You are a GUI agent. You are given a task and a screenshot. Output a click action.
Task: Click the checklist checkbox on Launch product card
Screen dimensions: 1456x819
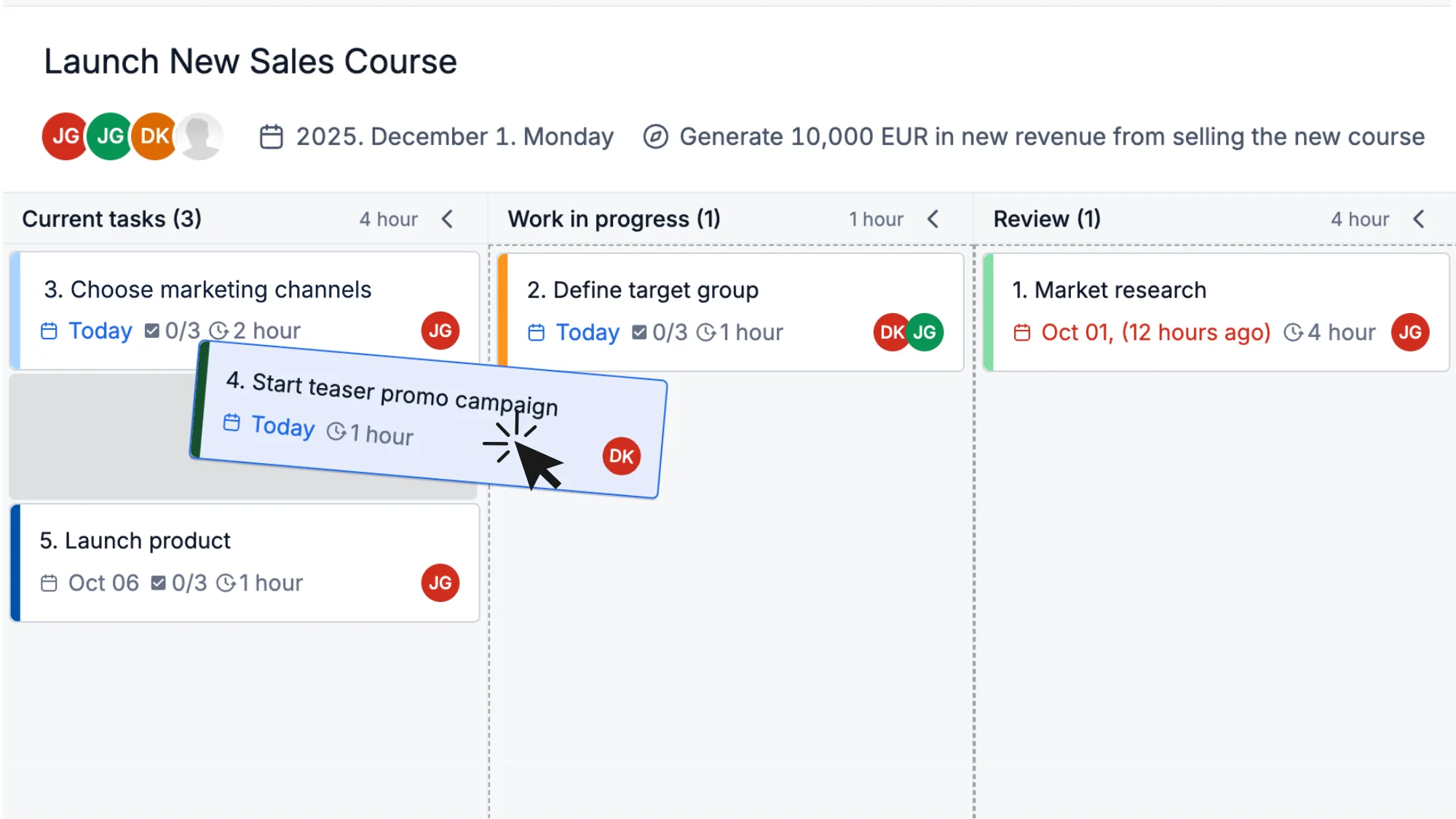point(158,583)
